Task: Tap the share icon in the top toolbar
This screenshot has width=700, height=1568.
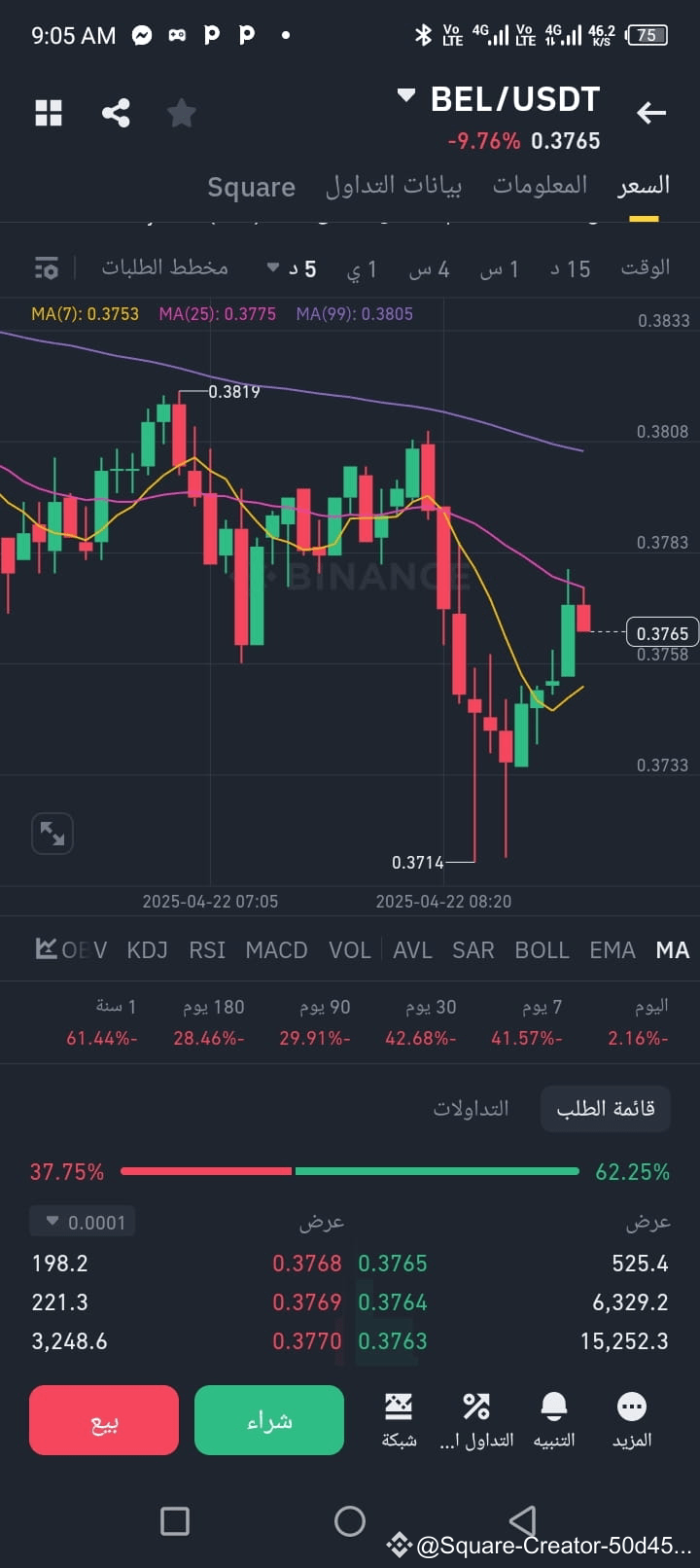Action: [116, 112]
